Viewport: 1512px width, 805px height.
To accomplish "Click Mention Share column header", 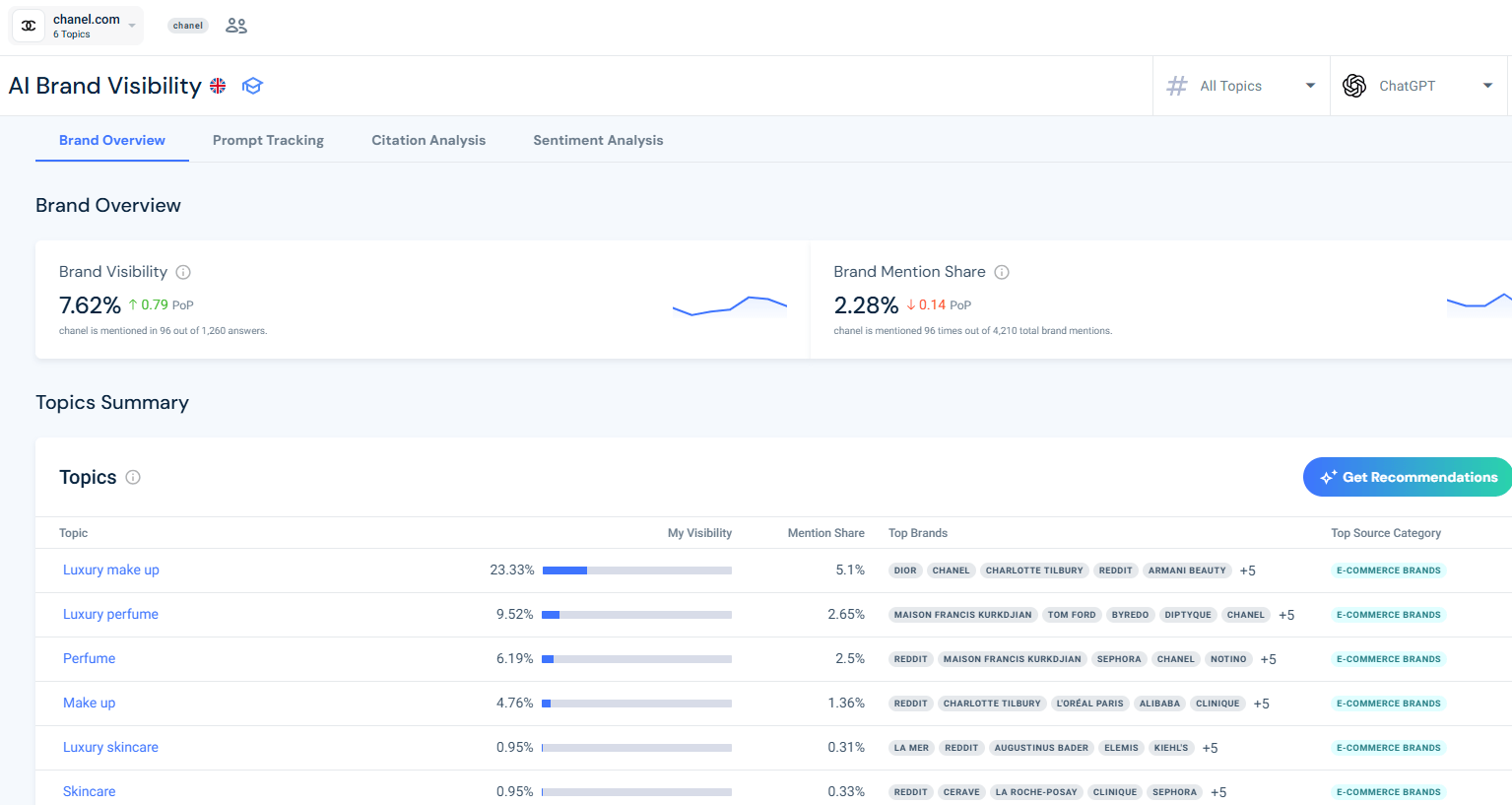I will coord(825,533).
